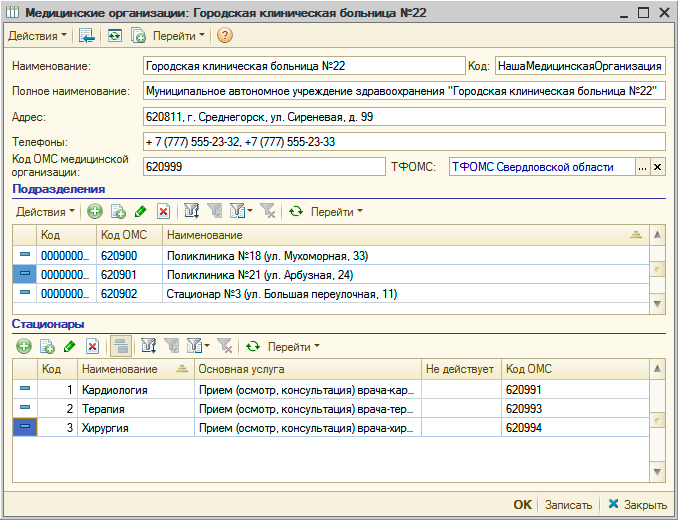Open Перейти menu in the top toolbar

(x=178, y=35)
